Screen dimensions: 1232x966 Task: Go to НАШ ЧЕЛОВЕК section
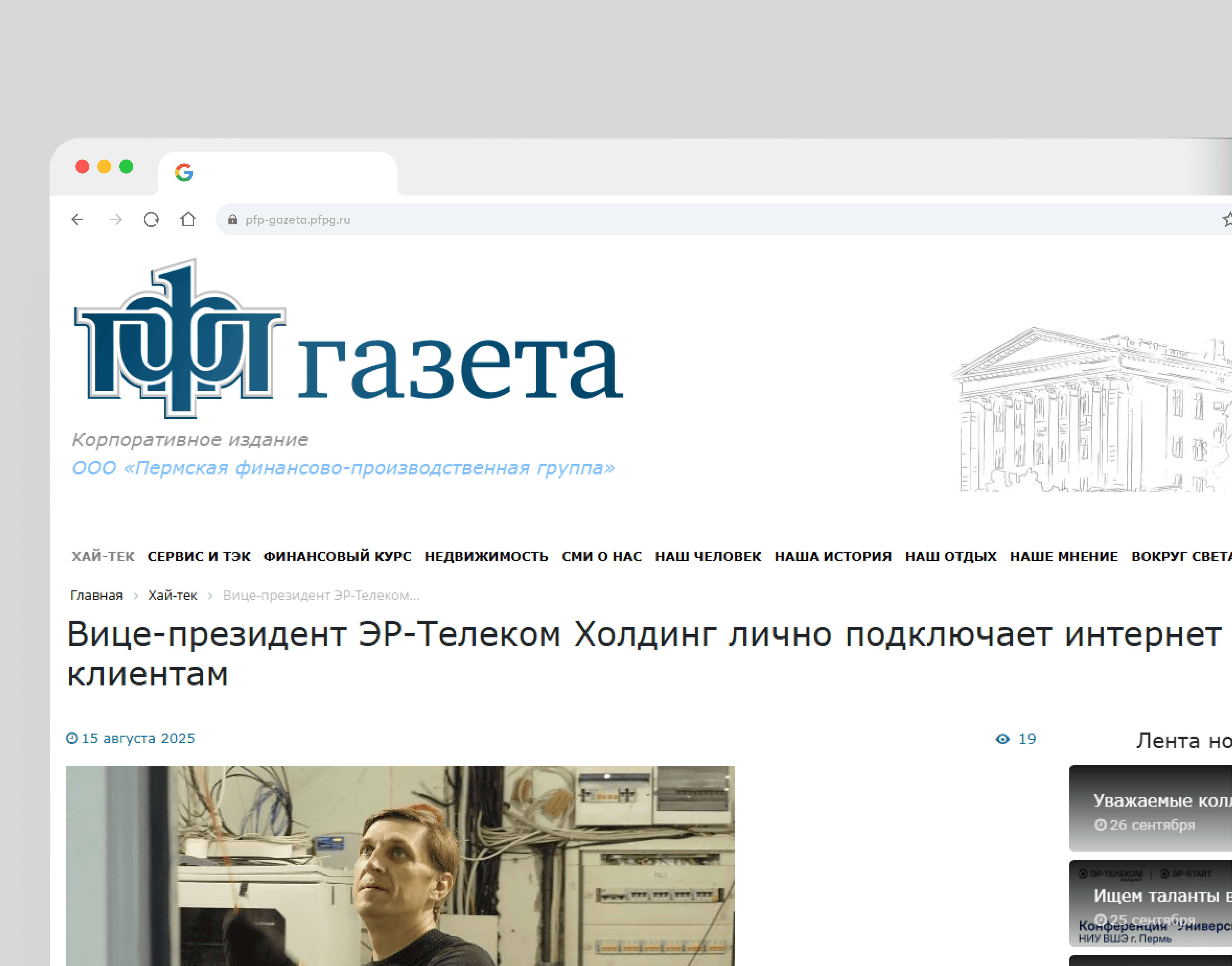tap(708, 557)
